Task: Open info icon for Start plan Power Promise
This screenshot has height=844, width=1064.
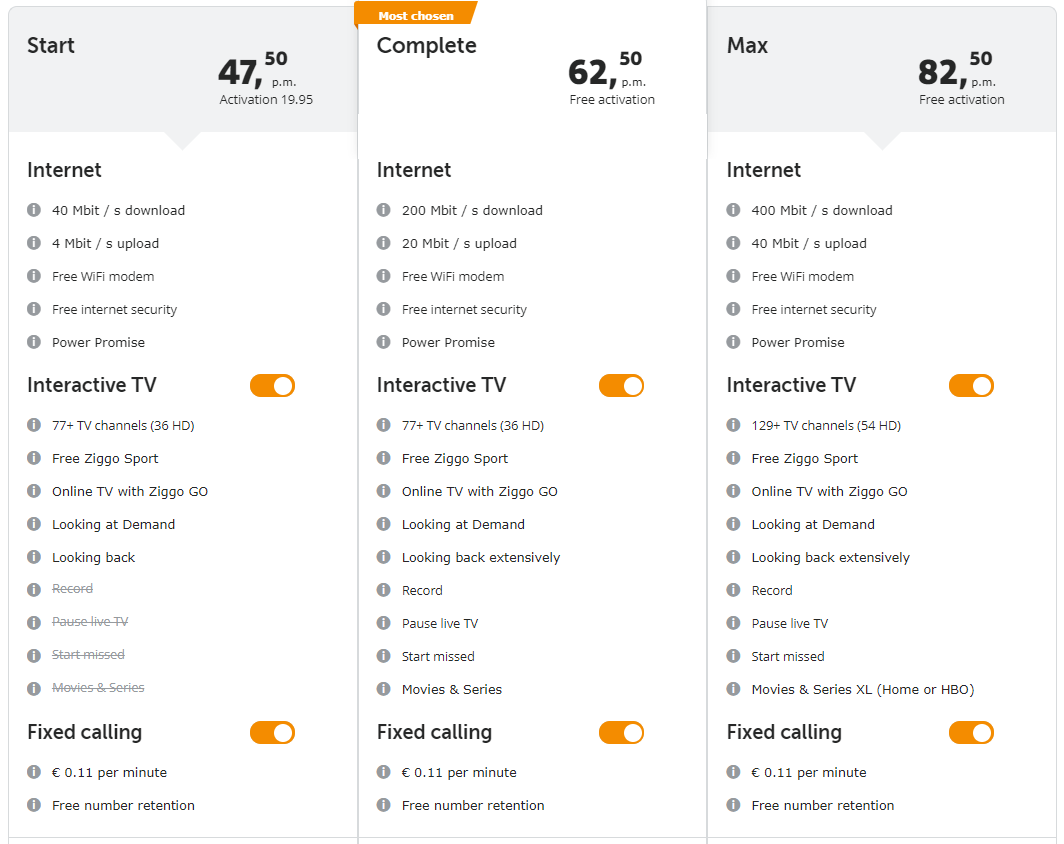Action: [x=34, y=342]
